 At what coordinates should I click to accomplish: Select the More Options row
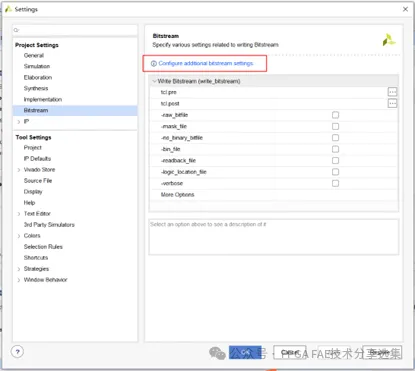(x=273, y=195)
